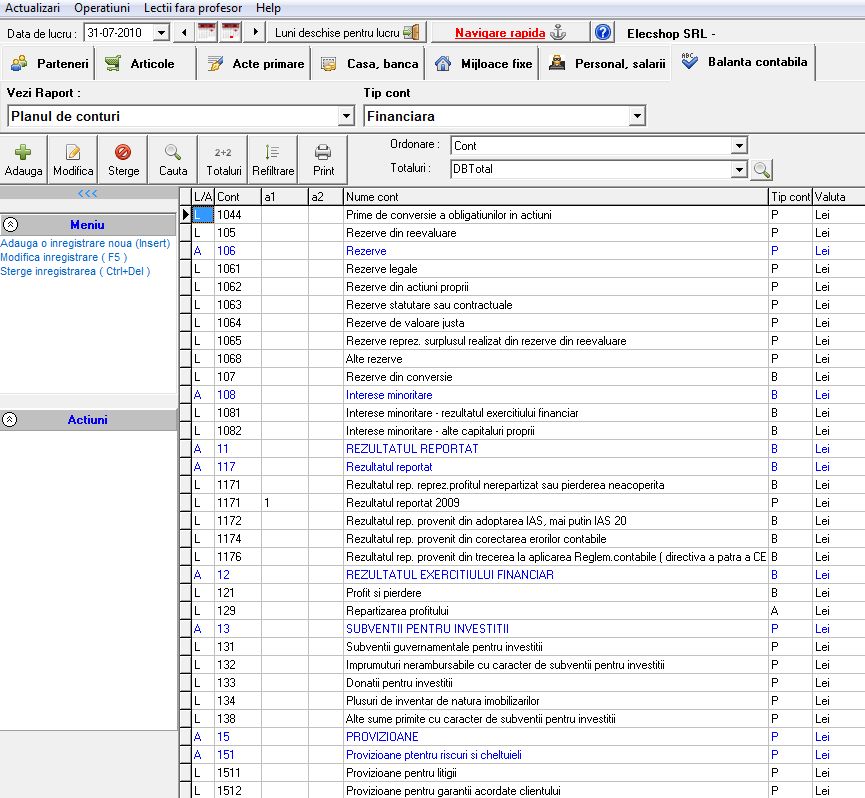Click Luni deschise pentru lucru button
This screenshot has width=865, height=798.
(347, 33)
